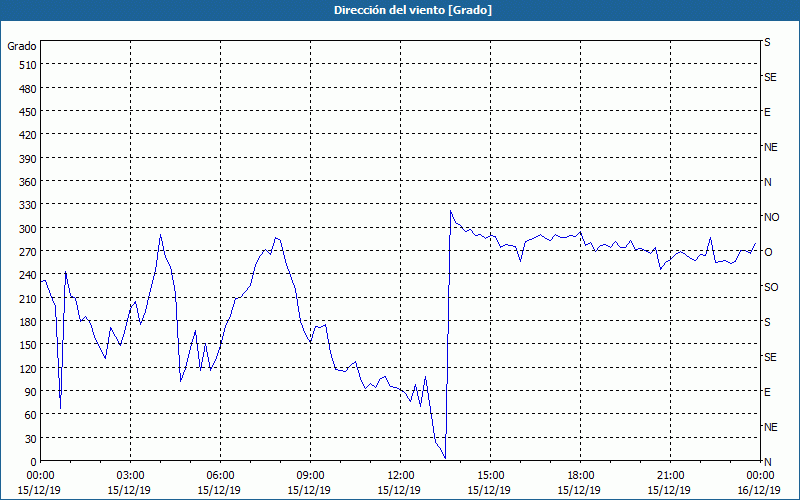Click the O compass label on the right axis
The image size is (800, 500).
[768, 252]
